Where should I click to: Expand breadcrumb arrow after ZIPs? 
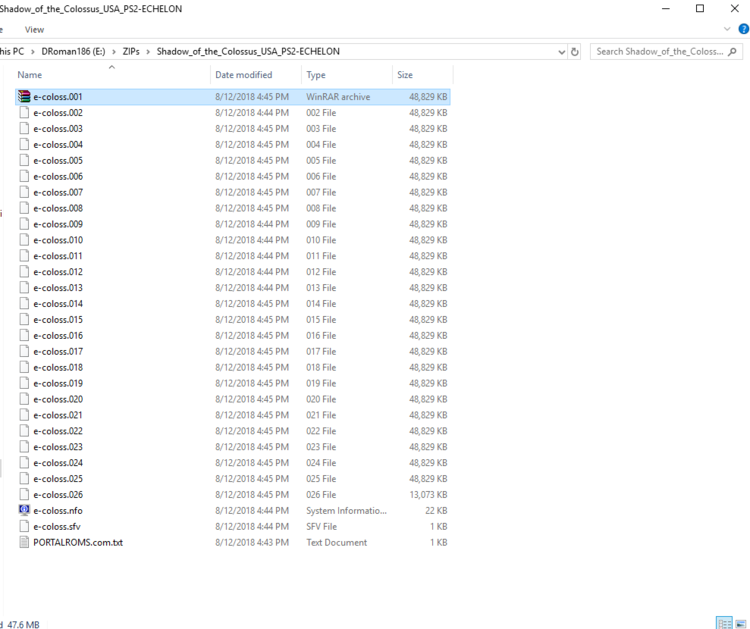(148, 52)
